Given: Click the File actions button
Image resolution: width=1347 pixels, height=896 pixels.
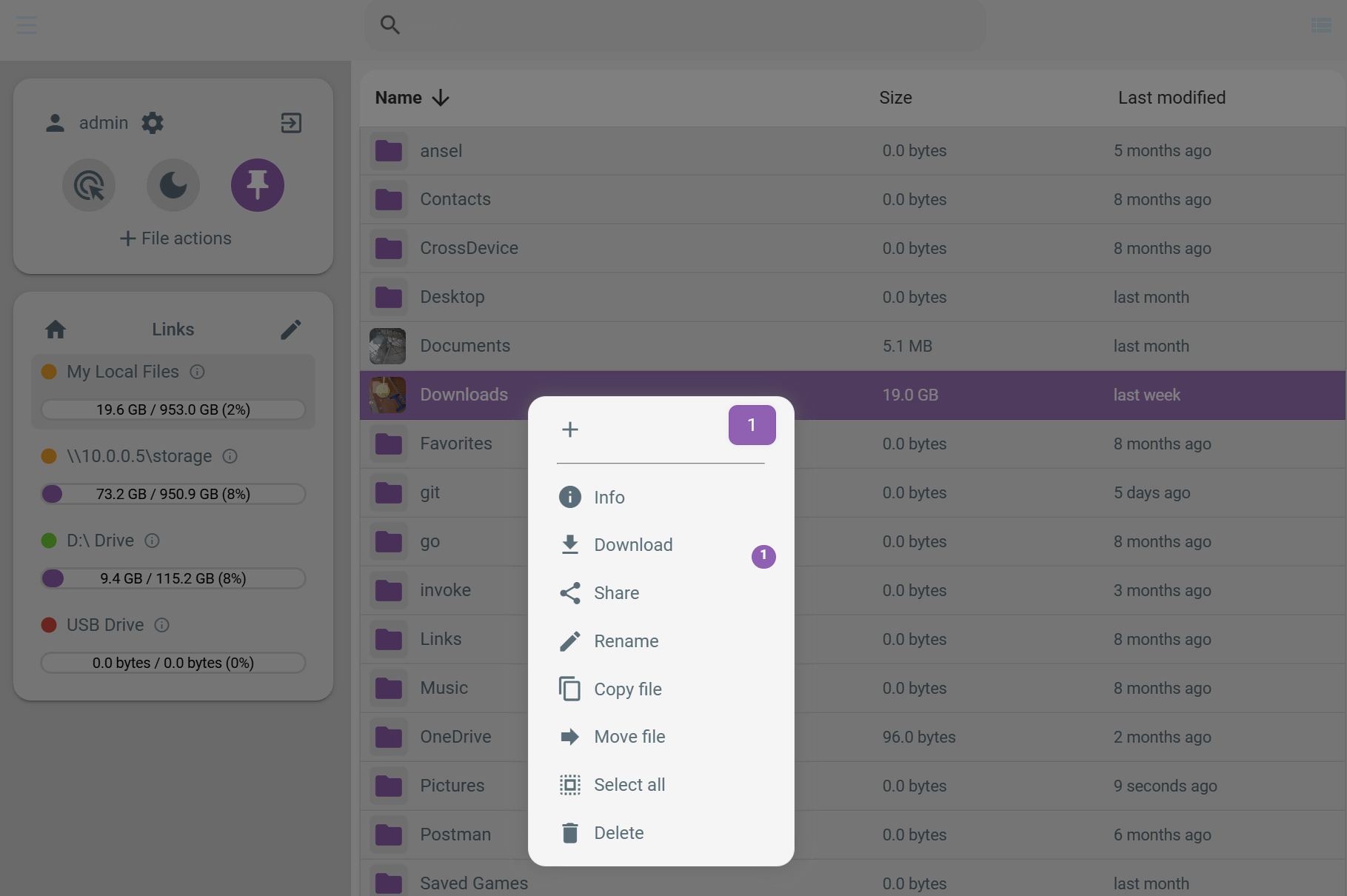Looking at the screenshot, I should [x=175, y=238].
